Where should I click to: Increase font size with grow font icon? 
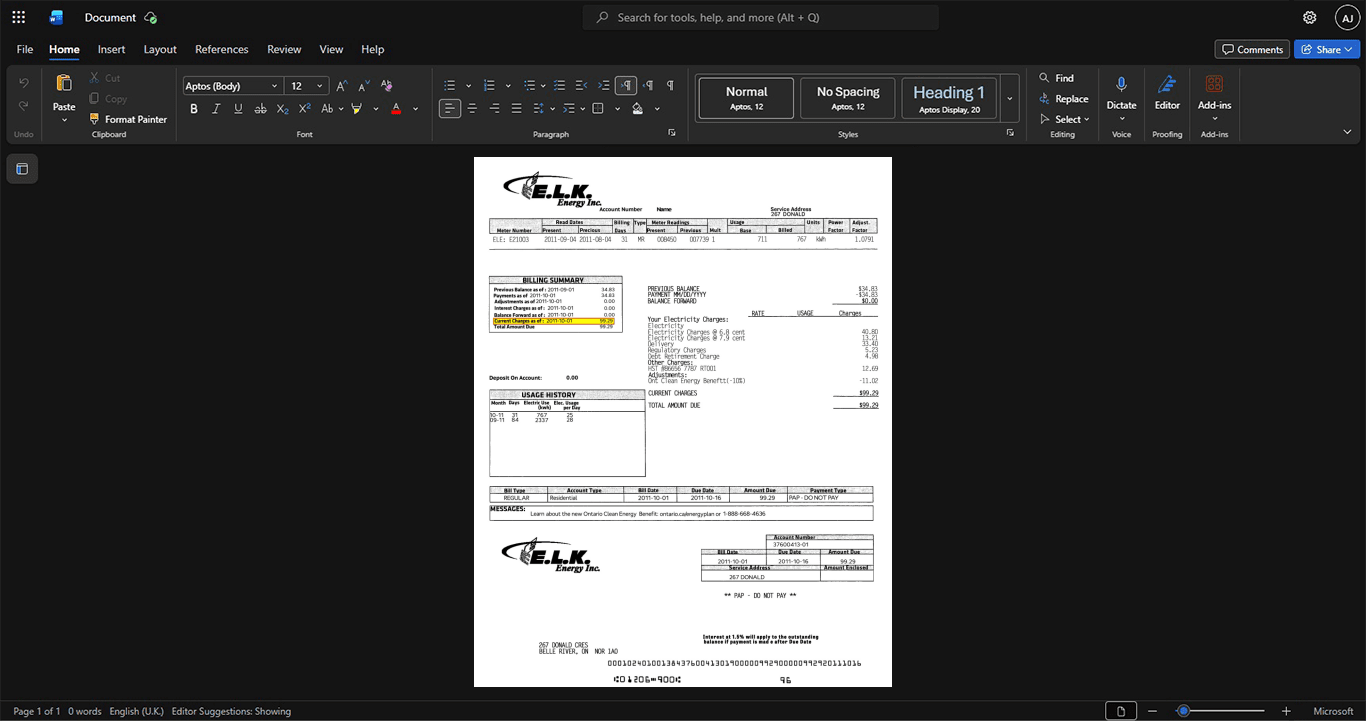342,86
